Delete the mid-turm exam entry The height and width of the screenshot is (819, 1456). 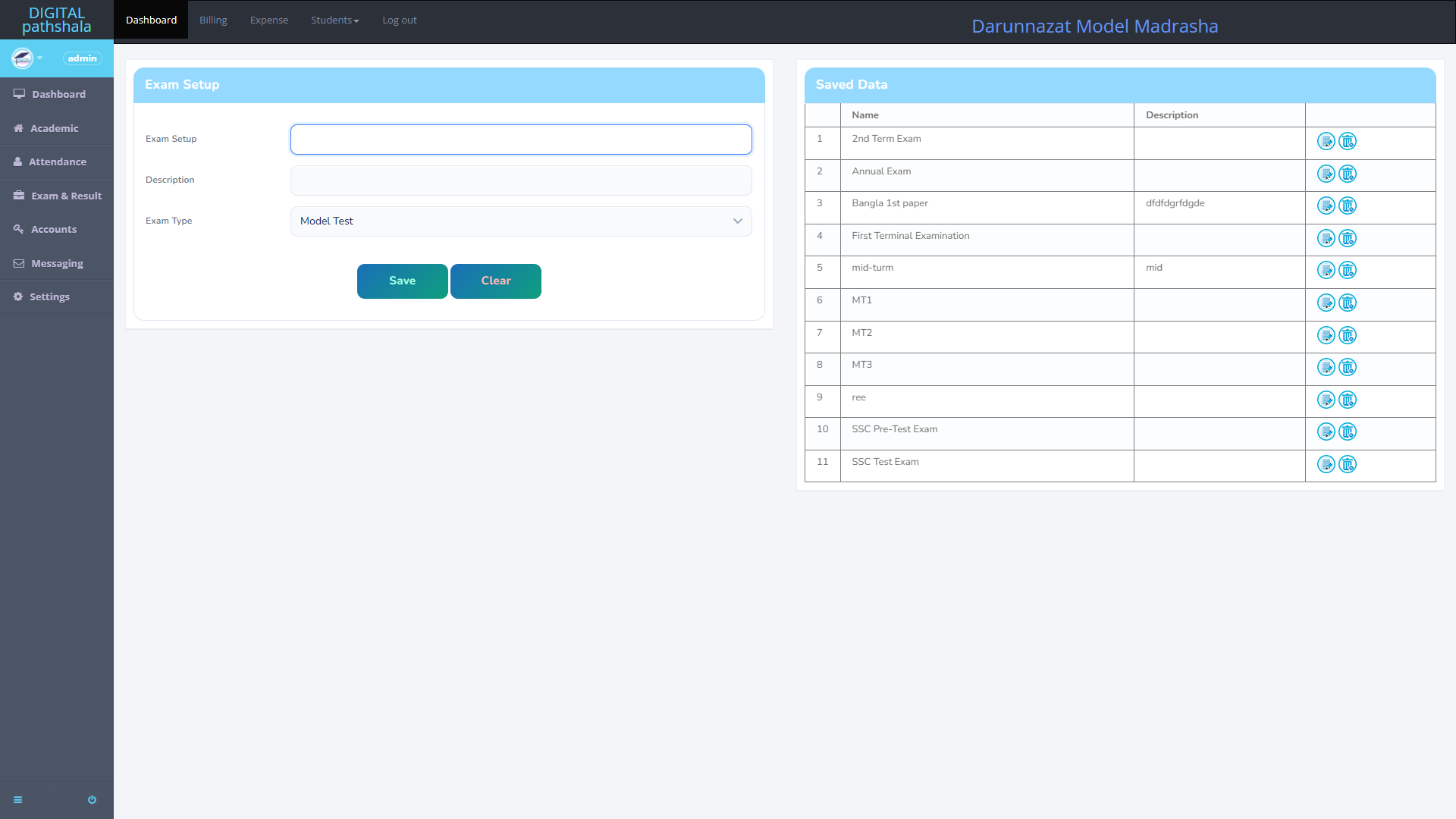pos(1348,271)
